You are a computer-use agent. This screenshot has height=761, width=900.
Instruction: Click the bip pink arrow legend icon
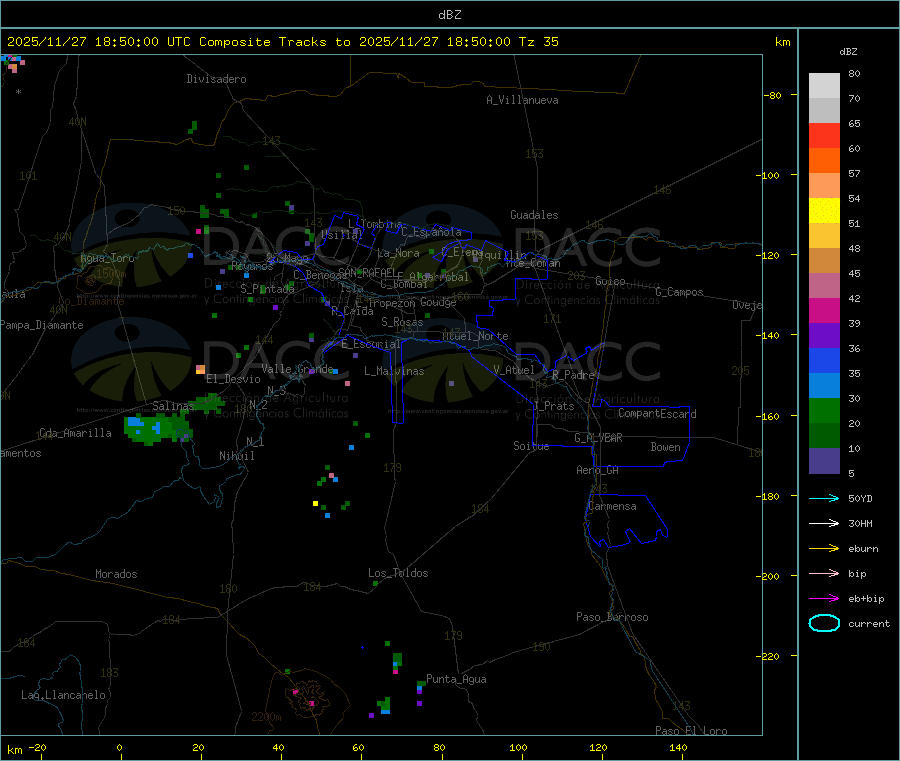(x=824, y=573)
